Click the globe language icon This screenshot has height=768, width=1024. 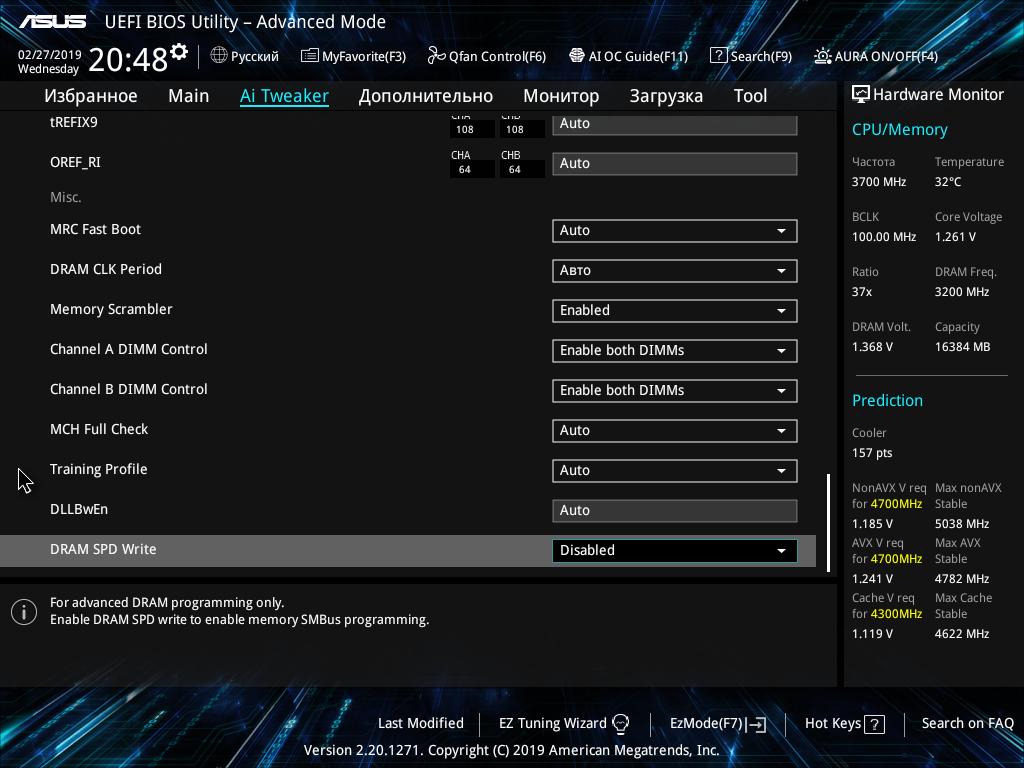click(x=219, y=56)
